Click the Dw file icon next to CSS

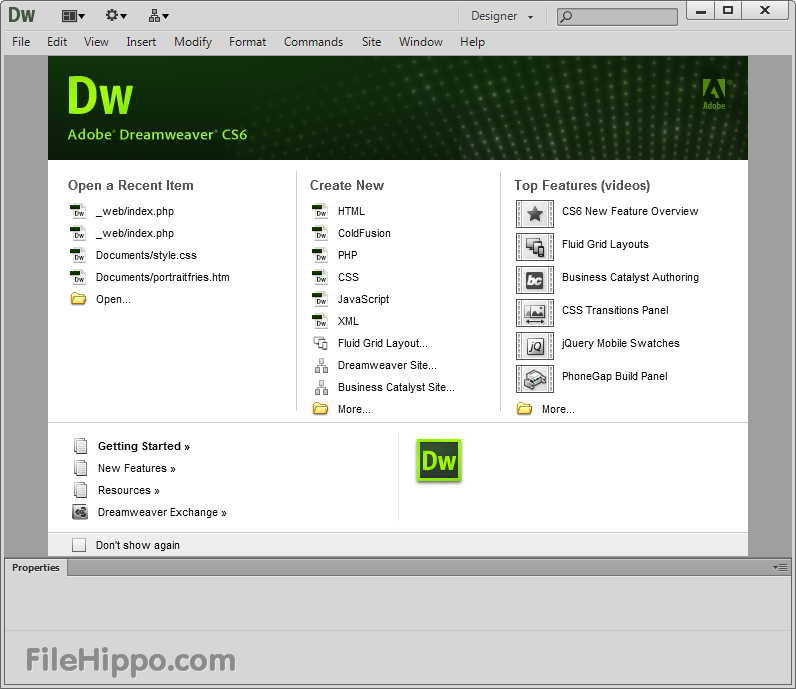(x=320, y=277)
